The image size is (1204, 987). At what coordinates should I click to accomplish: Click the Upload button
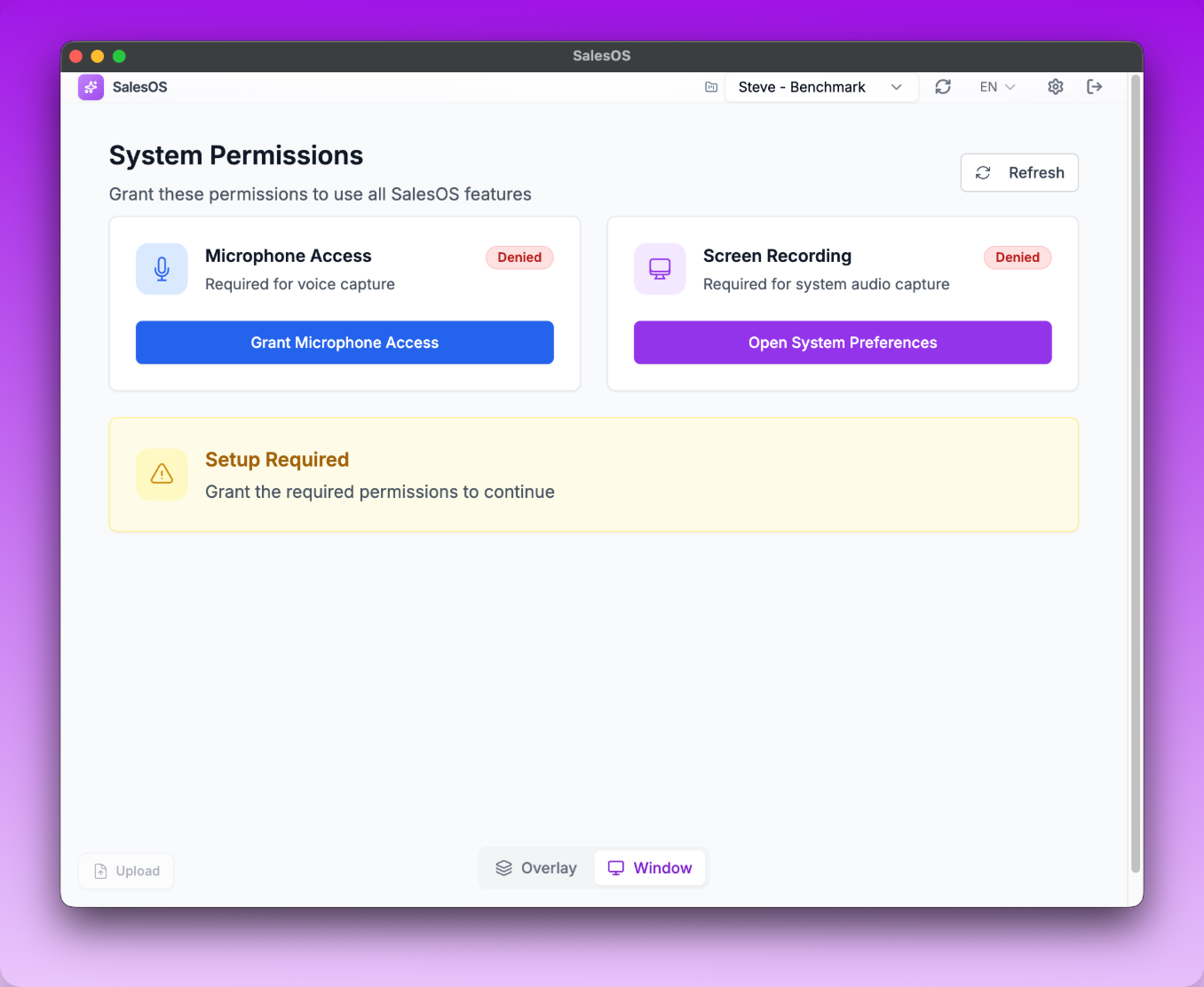coord(127,872)
